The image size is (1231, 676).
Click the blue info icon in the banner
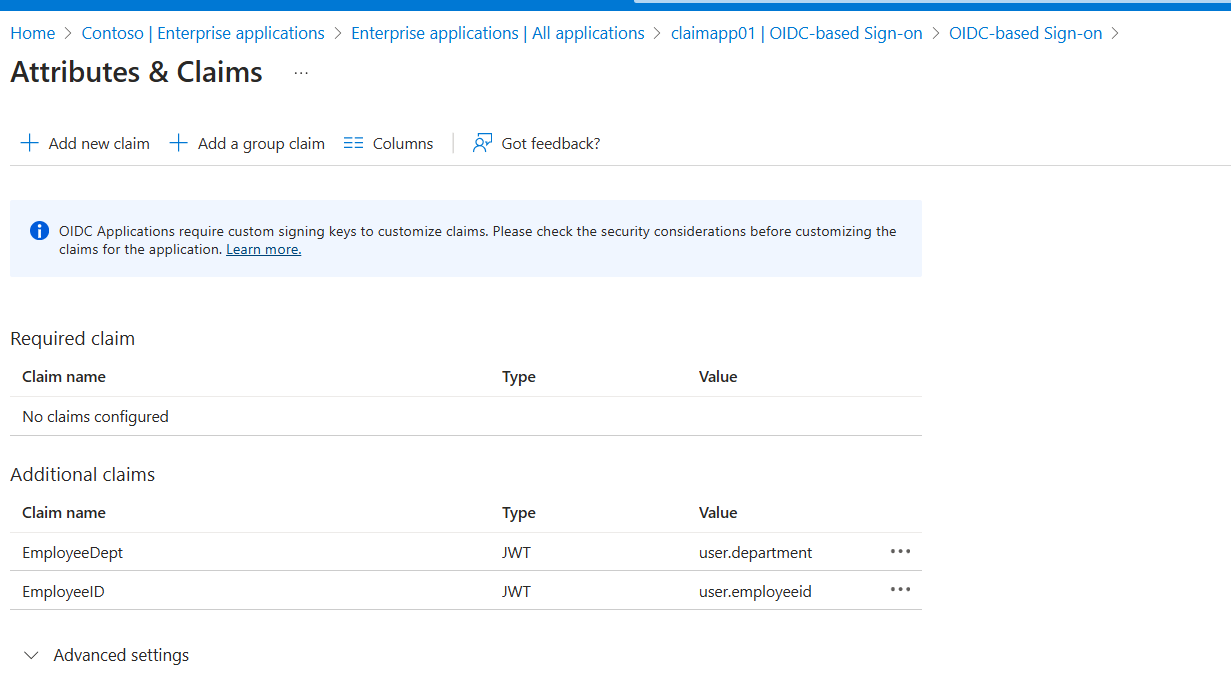(x=39, y=231)
